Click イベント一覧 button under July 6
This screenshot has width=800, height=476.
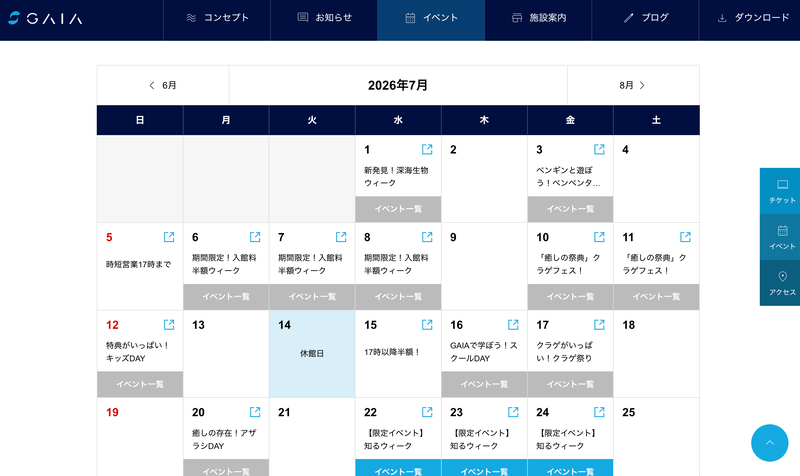[x=226, y=297]
